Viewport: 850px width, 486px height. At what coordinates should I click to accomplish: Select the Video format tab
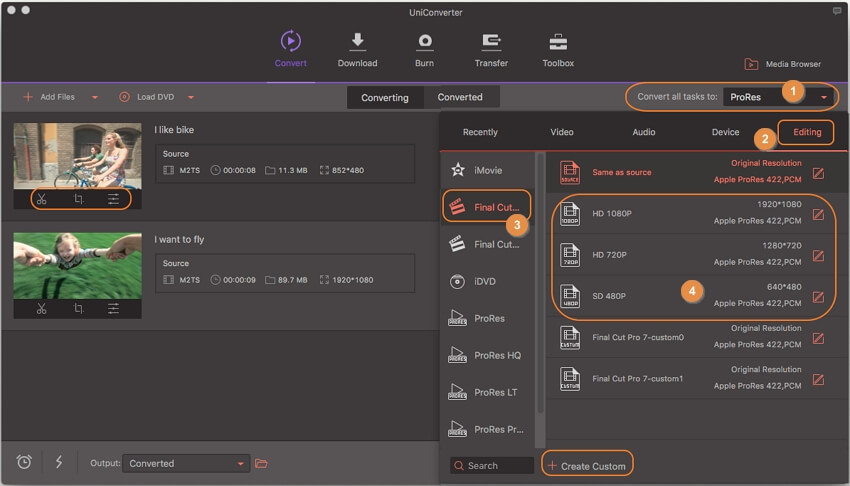tap(562, 132)
